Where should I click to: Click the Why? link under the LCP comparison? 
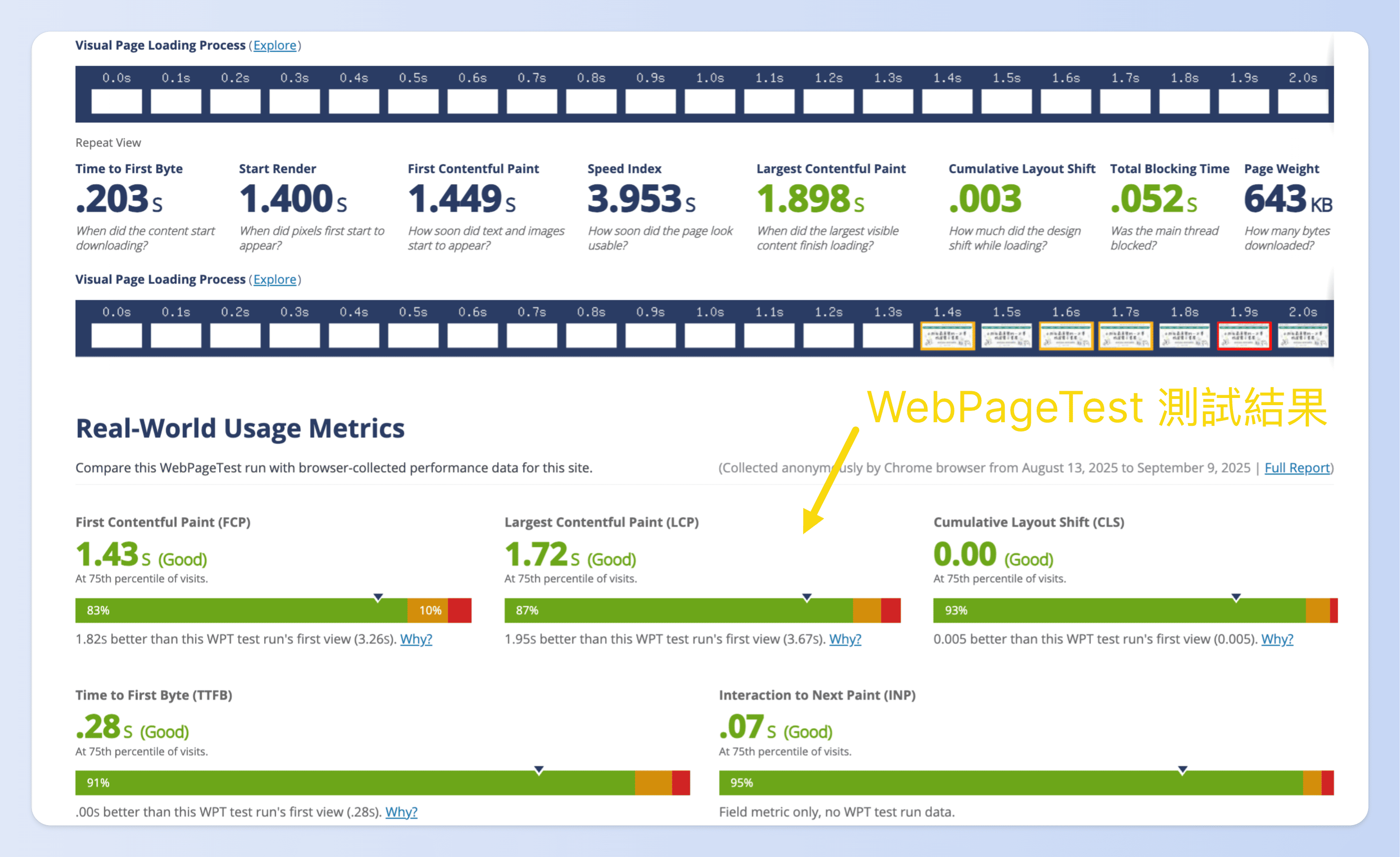pyautogui.click(x=845, y=639)
